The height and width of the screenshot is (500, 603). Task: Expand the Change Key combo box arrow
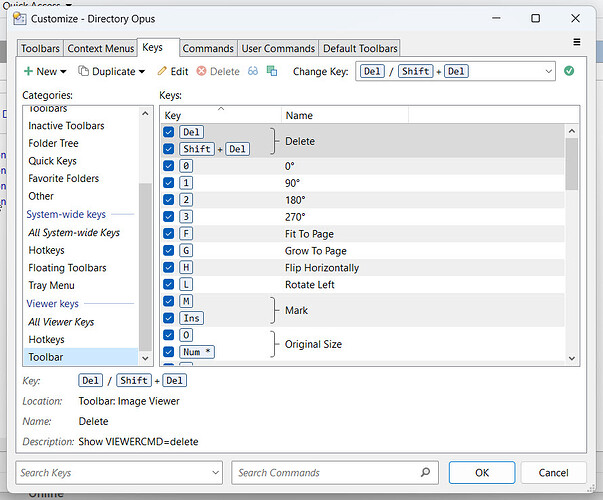(x=548, y=71)
